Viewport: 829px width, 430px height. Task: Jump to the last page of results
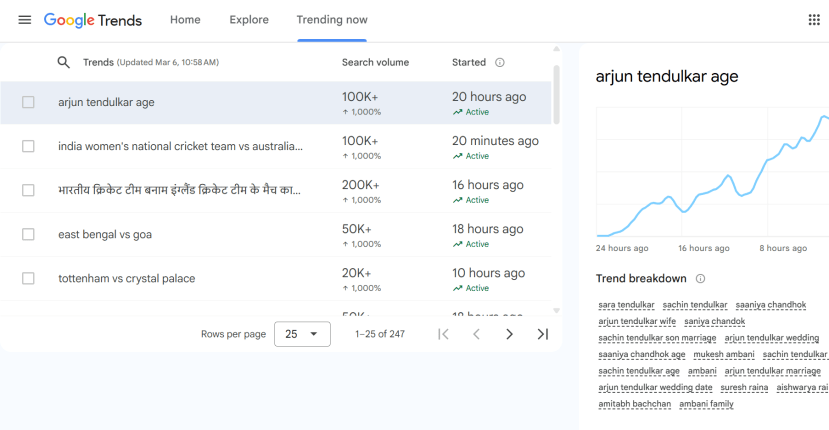pyautogui.click(x=542, y=334)
